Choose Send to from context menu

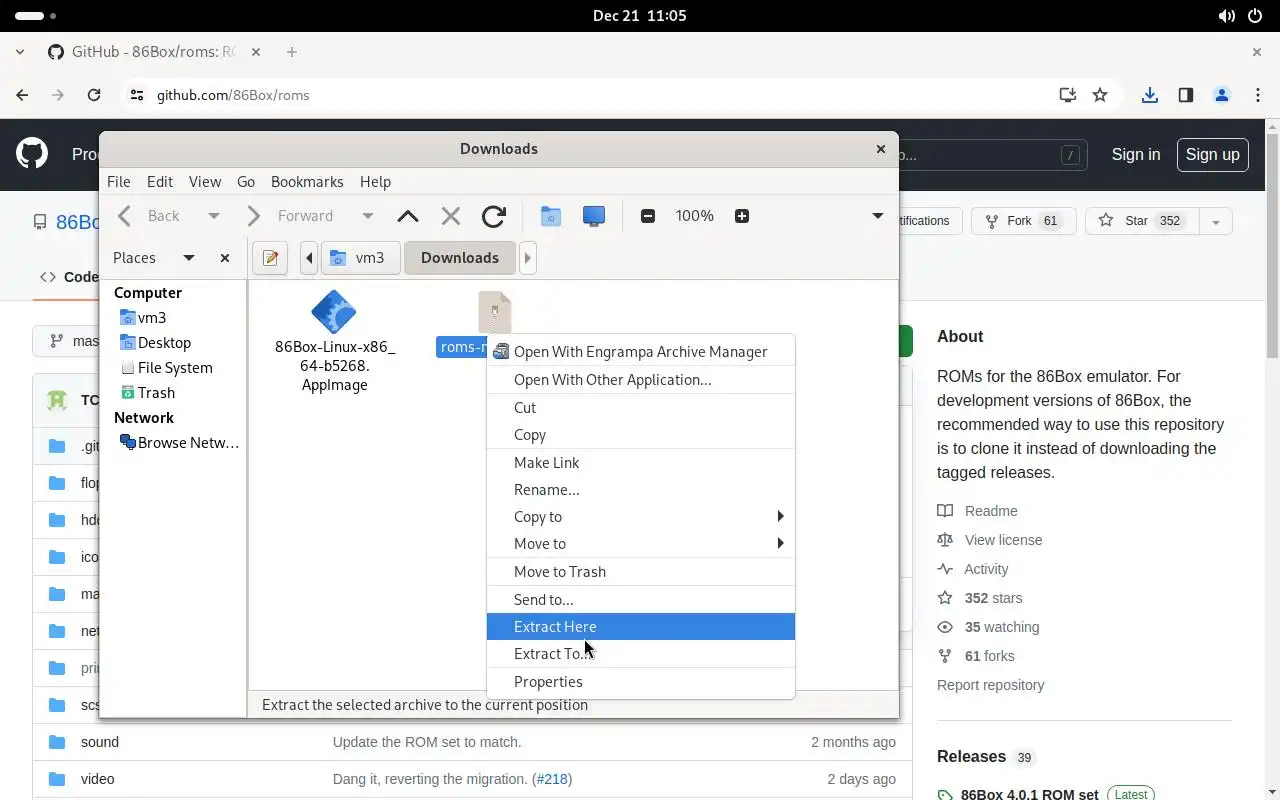[x=640, y=600]
